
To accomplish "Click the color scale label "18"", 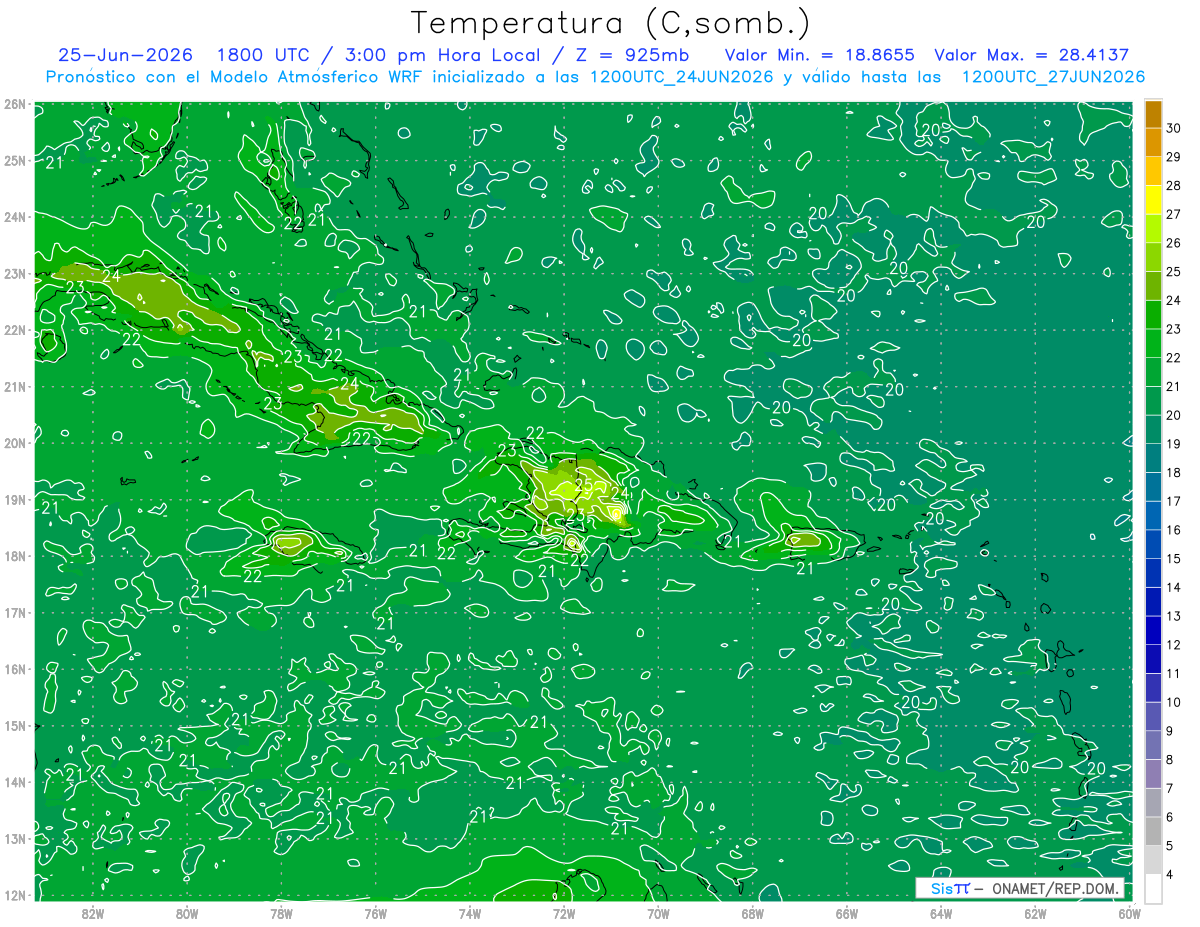I will coord(1174,472).
